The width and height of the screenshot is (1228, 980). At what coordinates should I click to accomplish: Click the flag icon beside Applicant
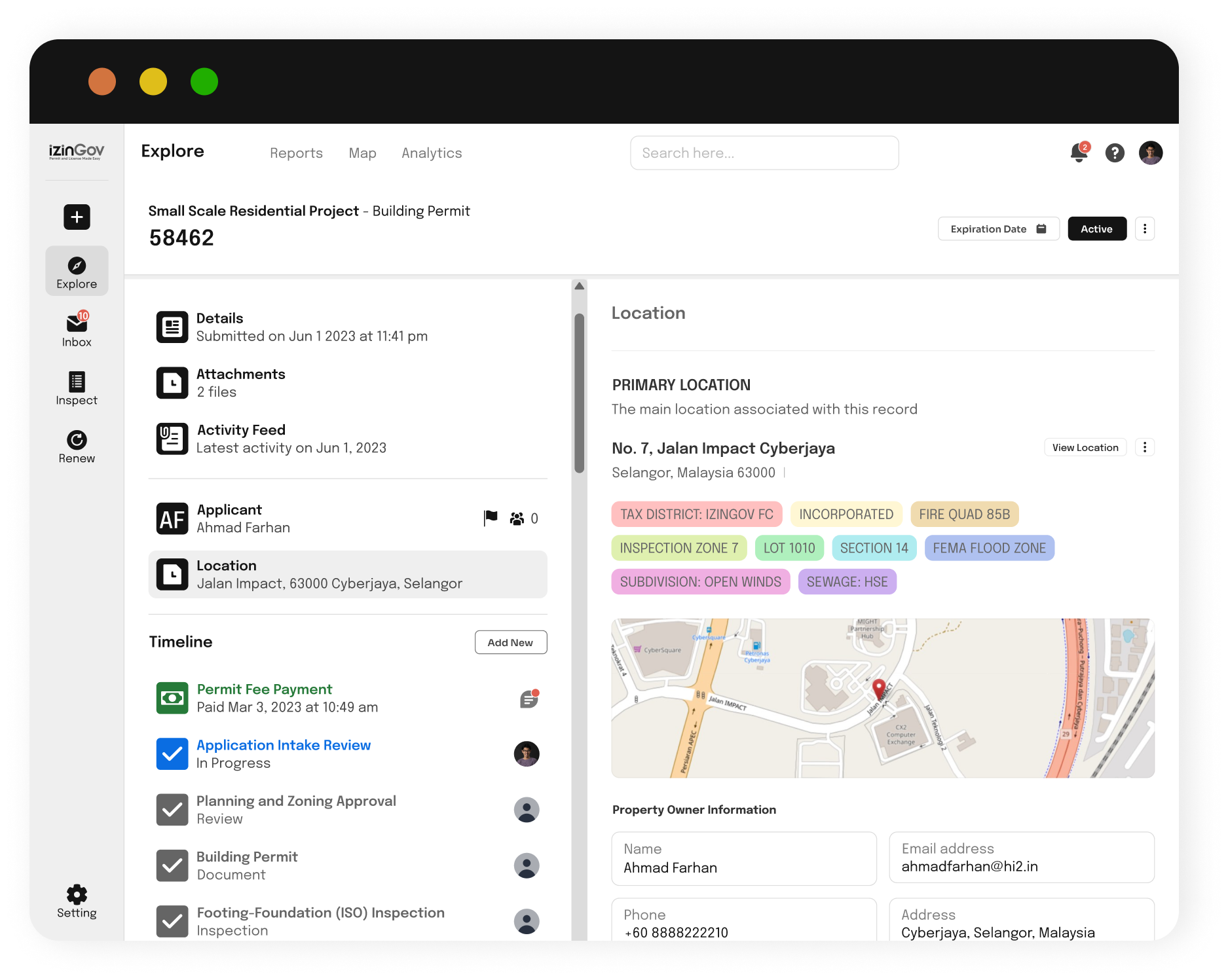(x=491, y=518)
